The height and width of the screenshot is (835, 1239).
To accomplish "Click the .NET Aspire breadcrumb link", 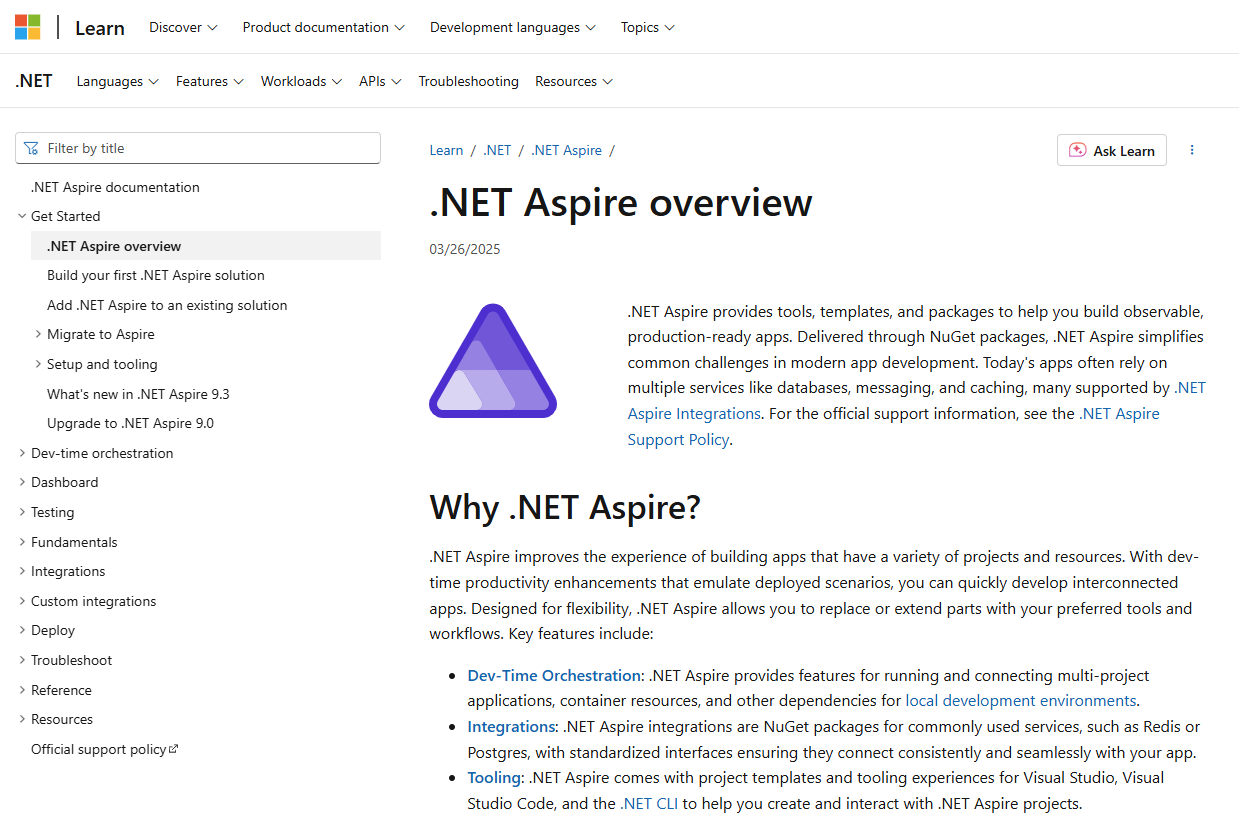I will [566, 150].
